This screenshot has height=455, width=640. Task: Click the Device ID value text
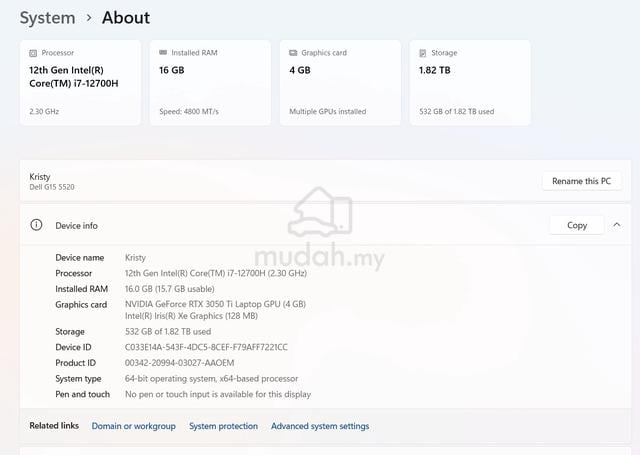point(206,347)
